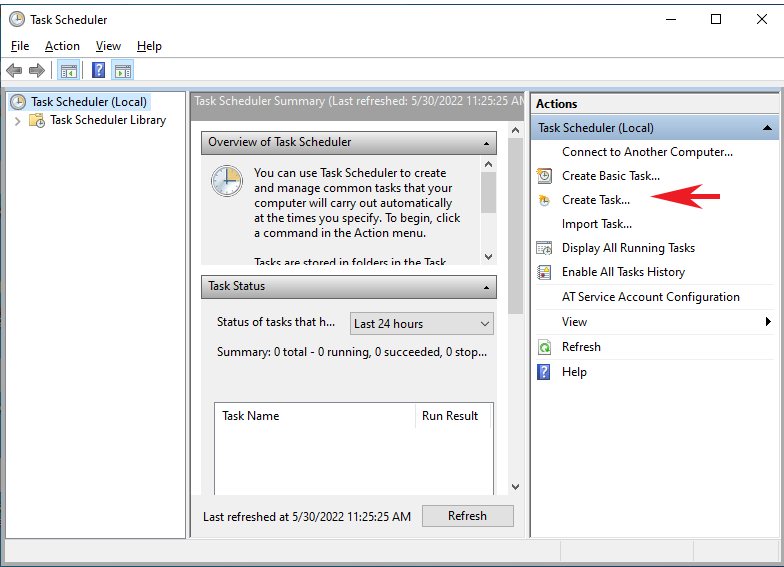Click the Enable All Tasks History icon
This screenshot has height=567, width=784.
click(x=544, y=272)
